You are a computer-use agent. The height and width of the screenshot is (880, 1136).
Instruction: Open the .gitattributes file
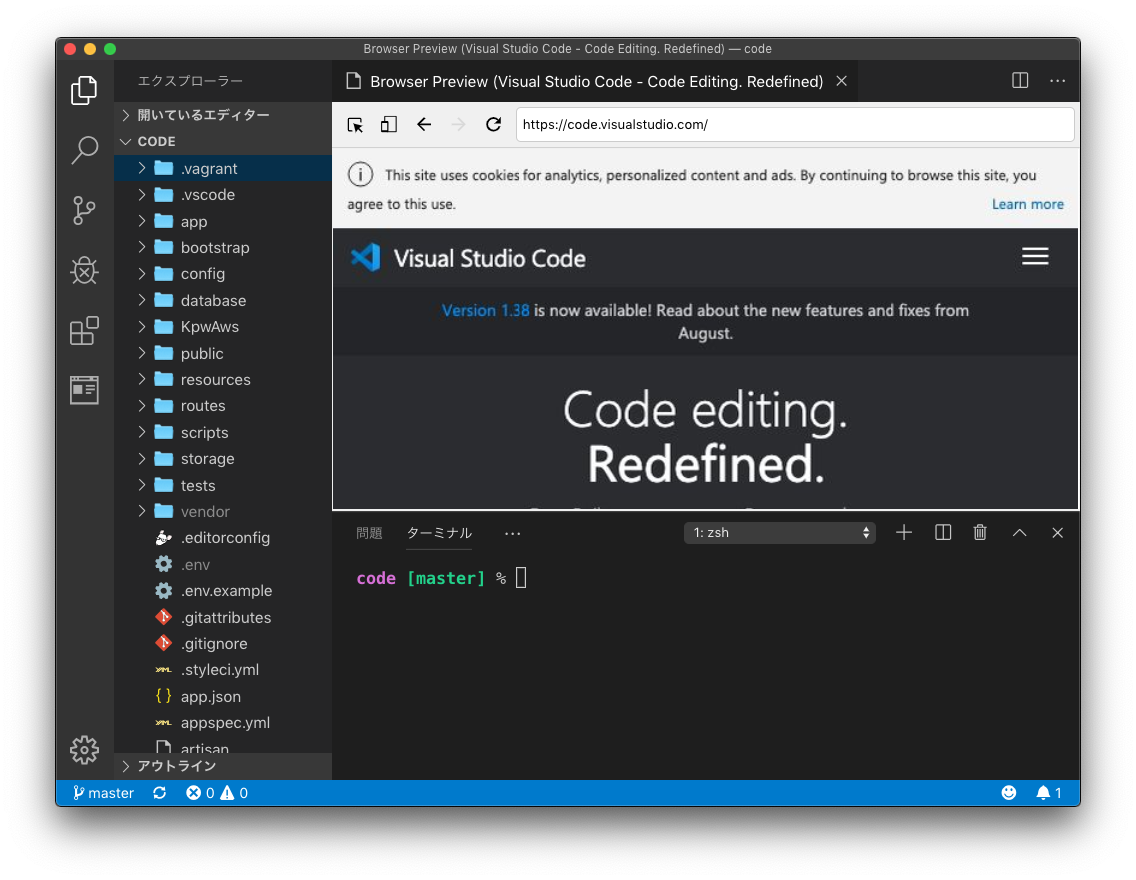pyautogui.click(x=223, y=617)
